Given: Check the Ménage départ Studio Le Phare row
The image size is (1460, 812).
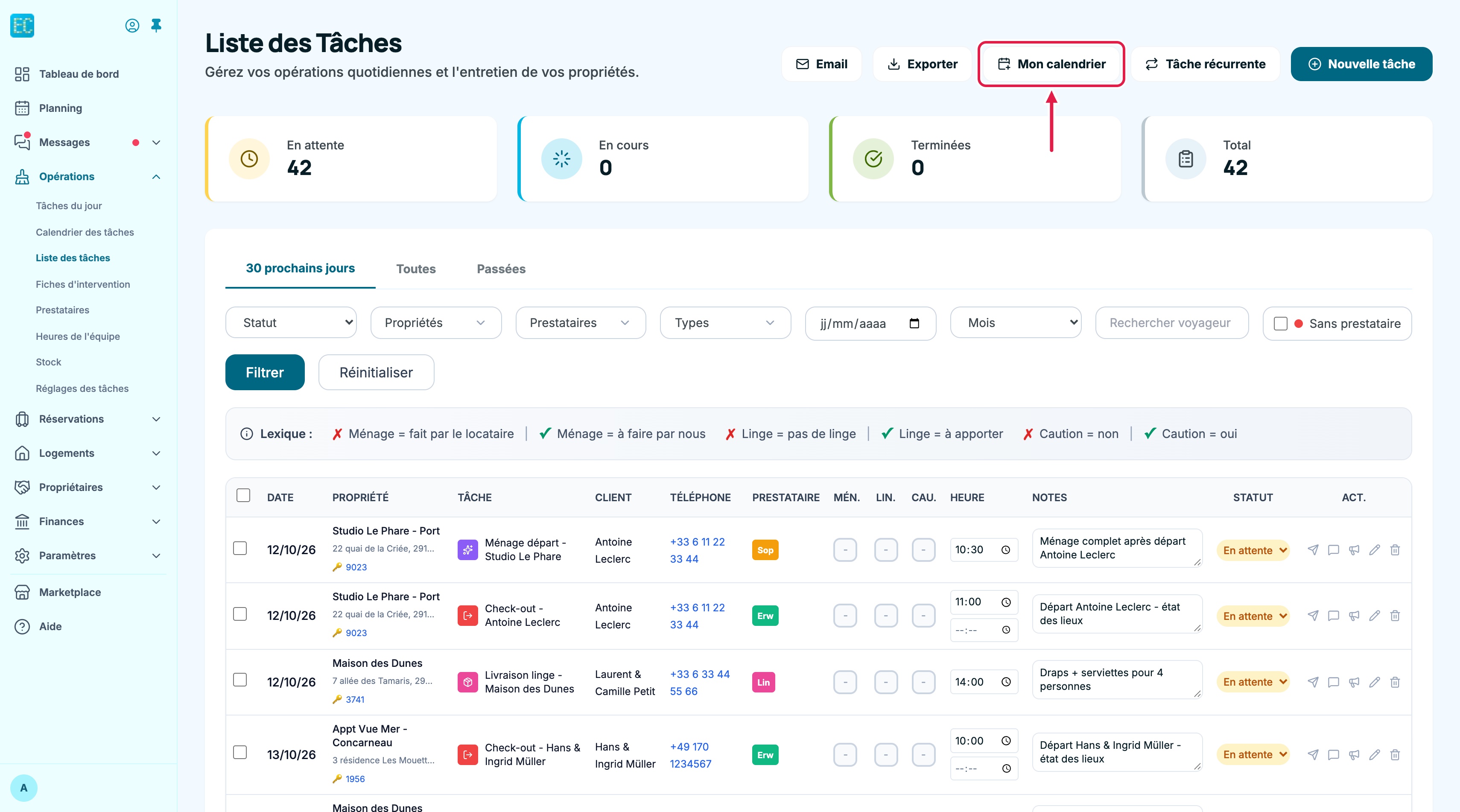Looking at the screenshot, I should click(240, 549).
